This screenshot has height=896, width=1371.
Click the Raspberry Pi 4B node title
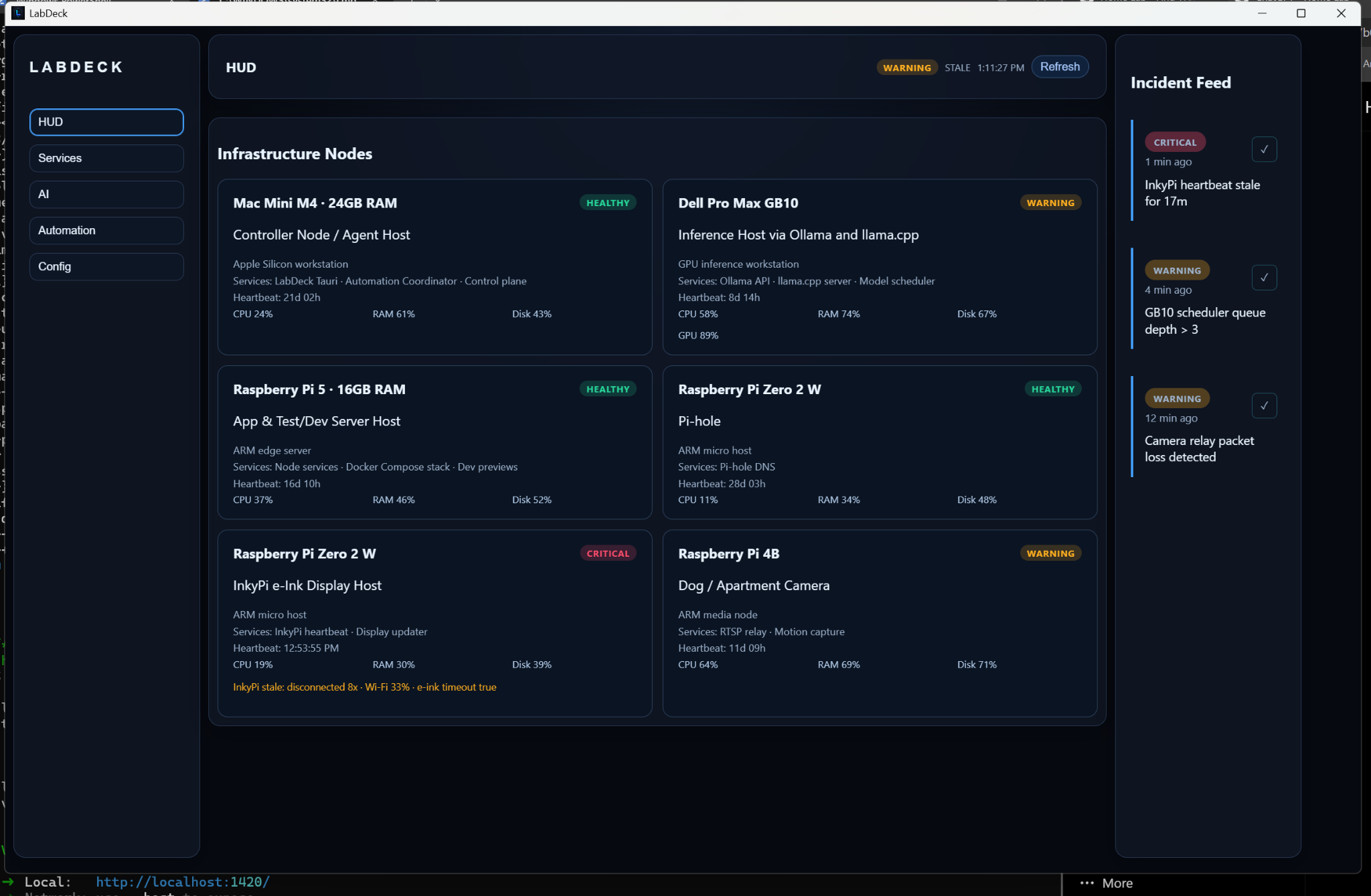point(729,553)
